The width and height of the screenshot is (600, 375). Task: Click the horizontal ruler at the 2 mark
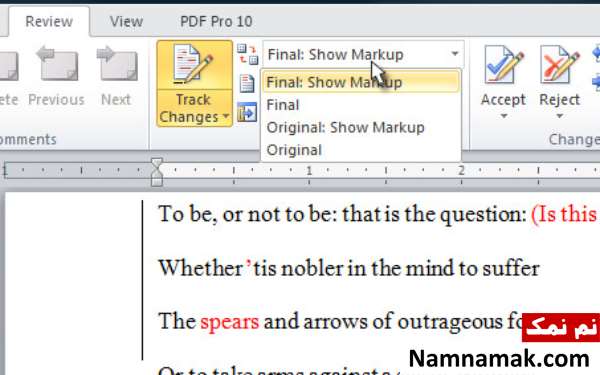[461, 170]
